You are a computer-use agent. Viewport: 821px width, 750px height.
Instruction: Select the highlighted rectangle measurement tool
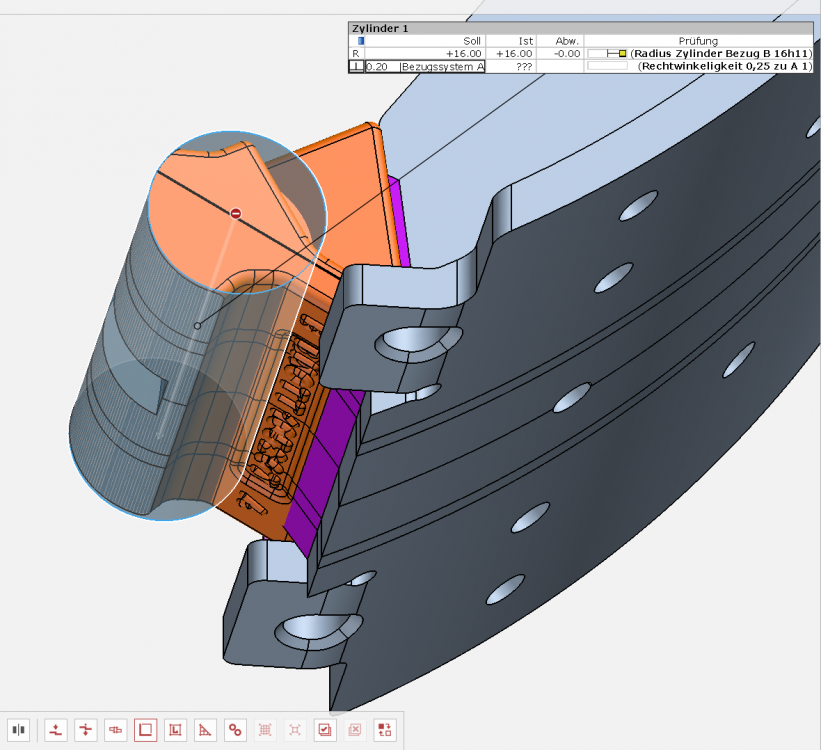point(146,730)
